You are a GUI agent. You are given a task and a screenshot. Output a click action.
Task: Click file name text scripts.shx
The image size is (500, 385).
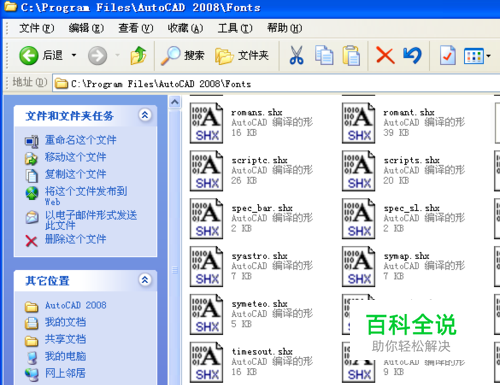pos(411,160)
